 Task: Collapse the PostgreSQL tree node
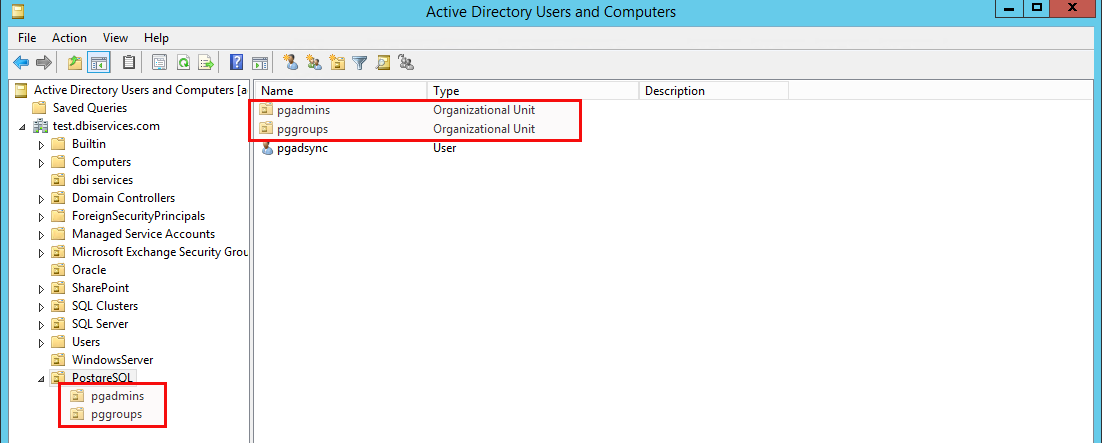pyautogui.click(x=41, y=379)
